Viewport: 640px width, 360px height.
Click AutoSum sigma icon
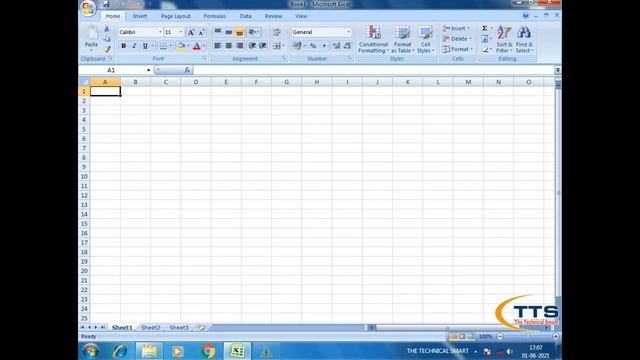coord(484,28)
